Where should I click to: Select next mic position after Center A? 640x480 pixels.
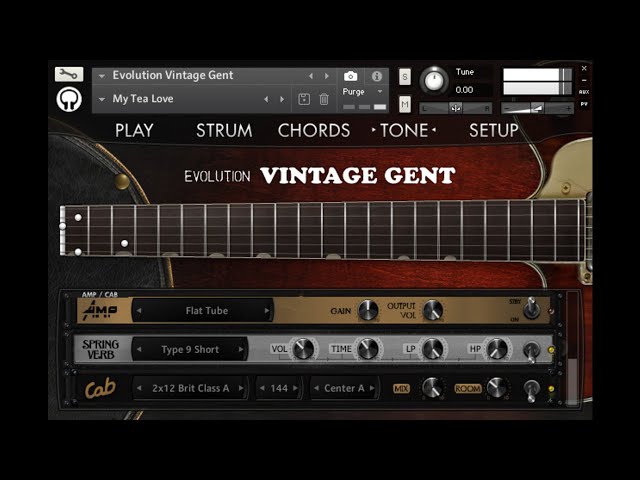pos(372,388)
